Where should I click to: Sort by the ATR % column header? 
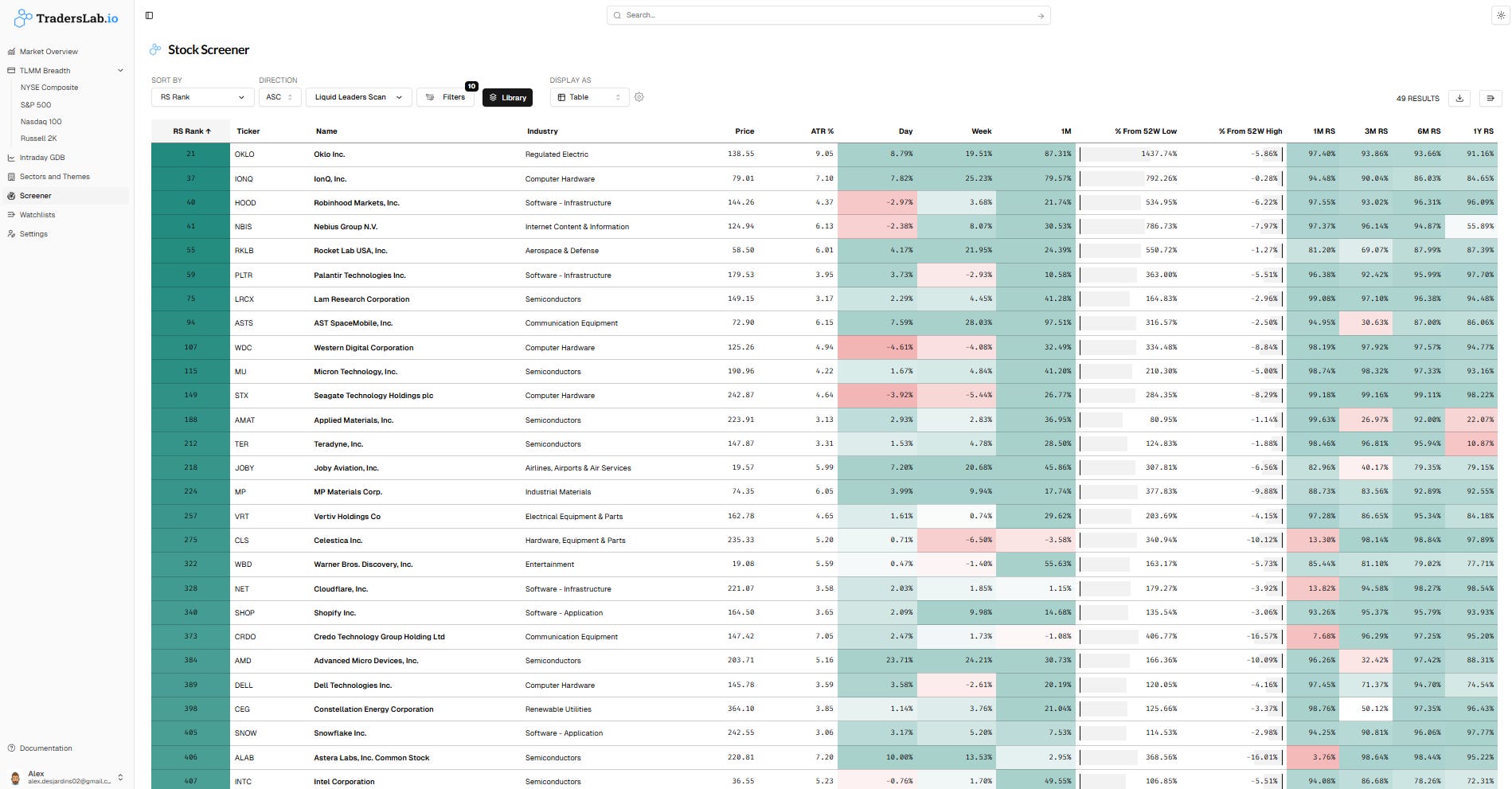pyautogui.click(x=822, y=131)
